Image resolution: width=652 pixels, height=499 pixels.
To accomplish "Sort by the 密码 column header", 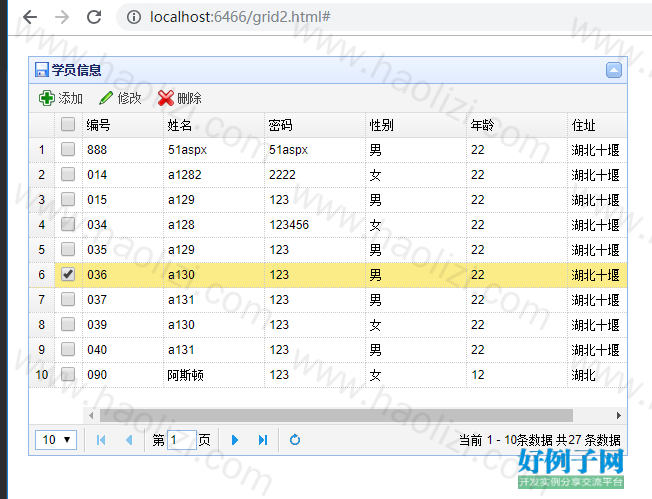I will tap(315, 125).
